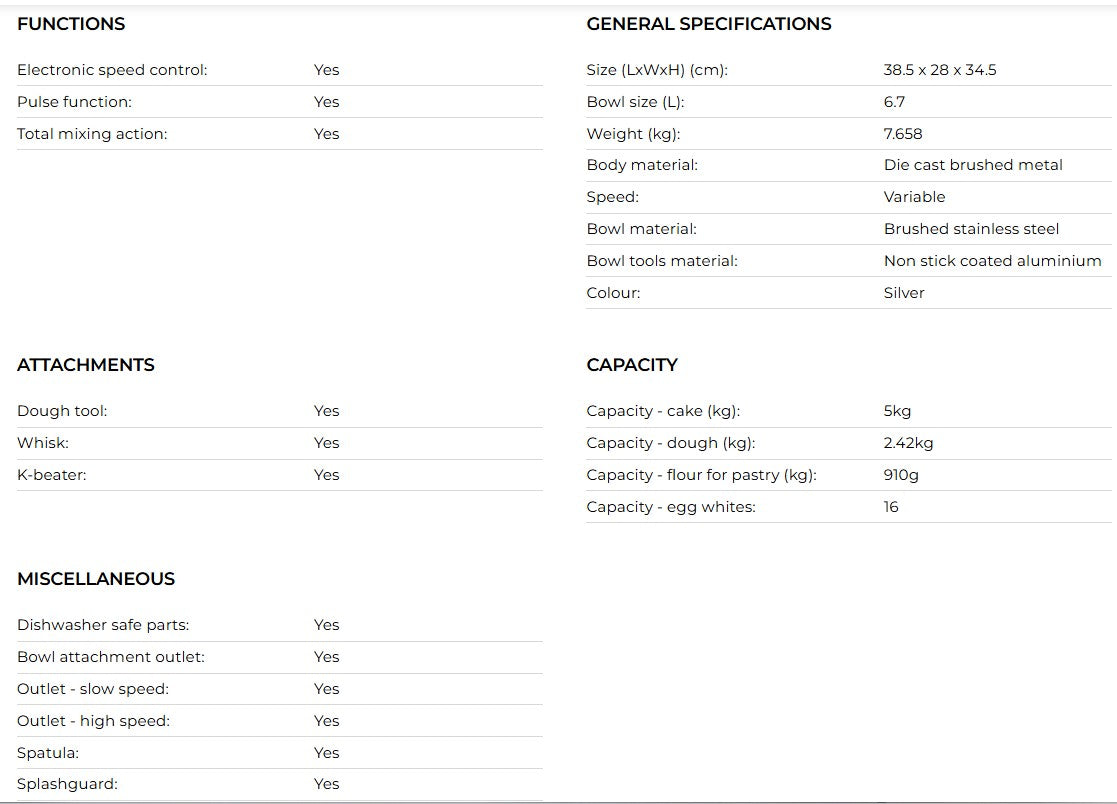Click the 'Brushed stainless steel' value
The width and height of the screenshot is (1117, 804).
(971, 229)
